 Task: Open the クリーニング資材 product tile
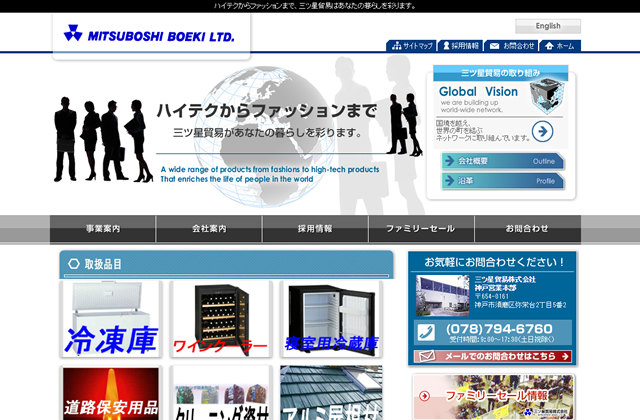click(221, 393)
